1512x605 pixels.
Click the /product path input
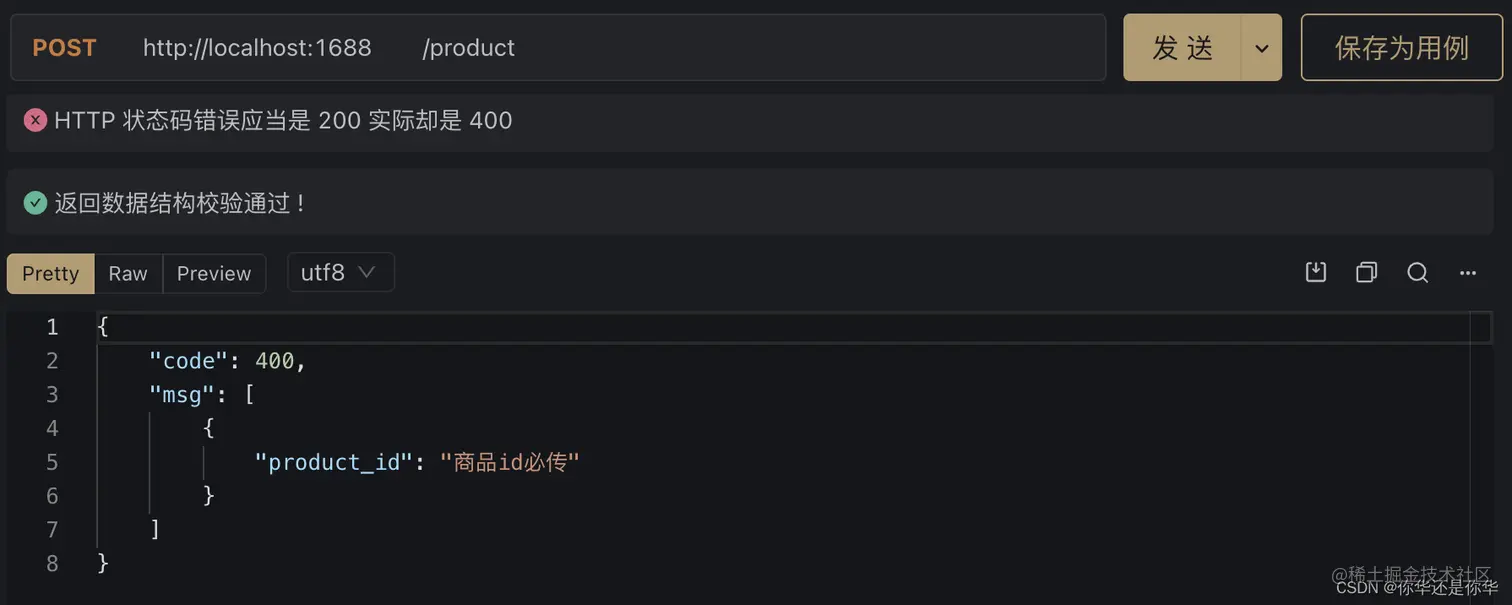[469, 48]
